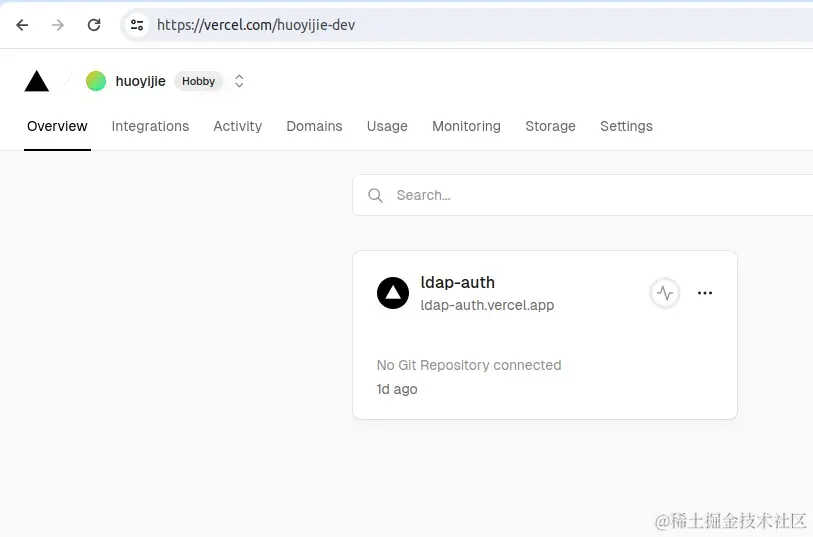Switch to the Monitoring tab
This screenshot has width=813, height=537.
[x=466, y=126]
